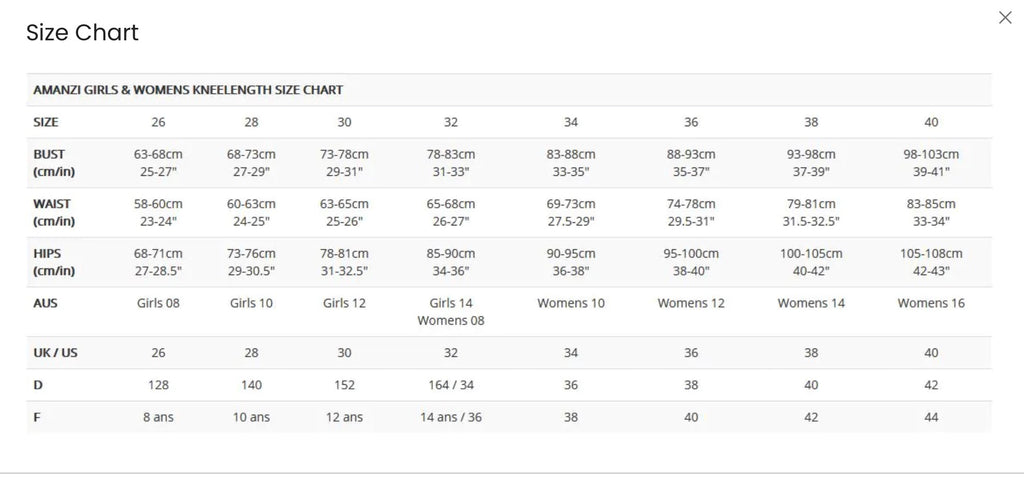Click the Girls 08 cell

tap(158, 303)
